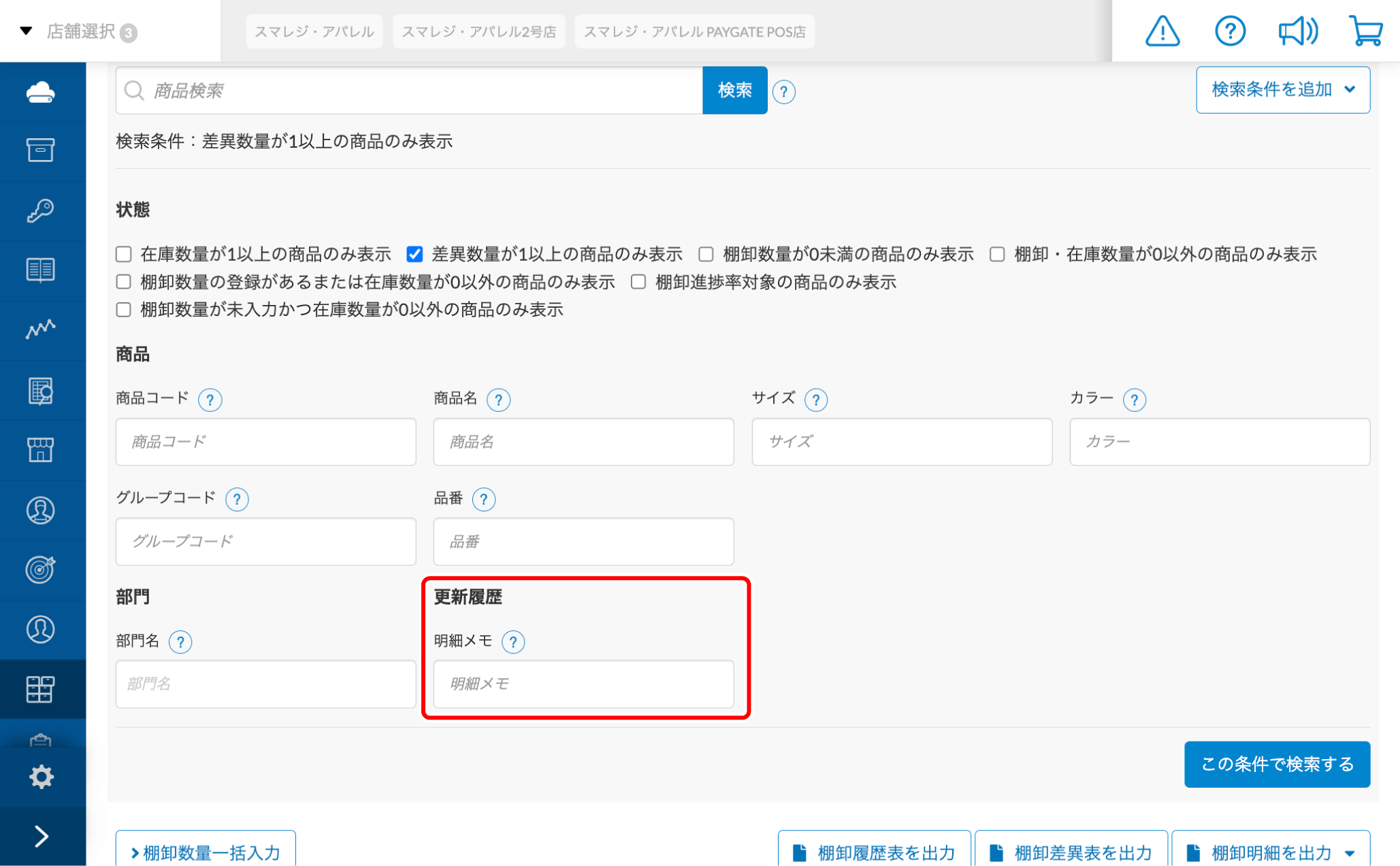This screenshot has height=866, width=1400.
Task: Open the shopping cart icon
Action: point(1365,31)
